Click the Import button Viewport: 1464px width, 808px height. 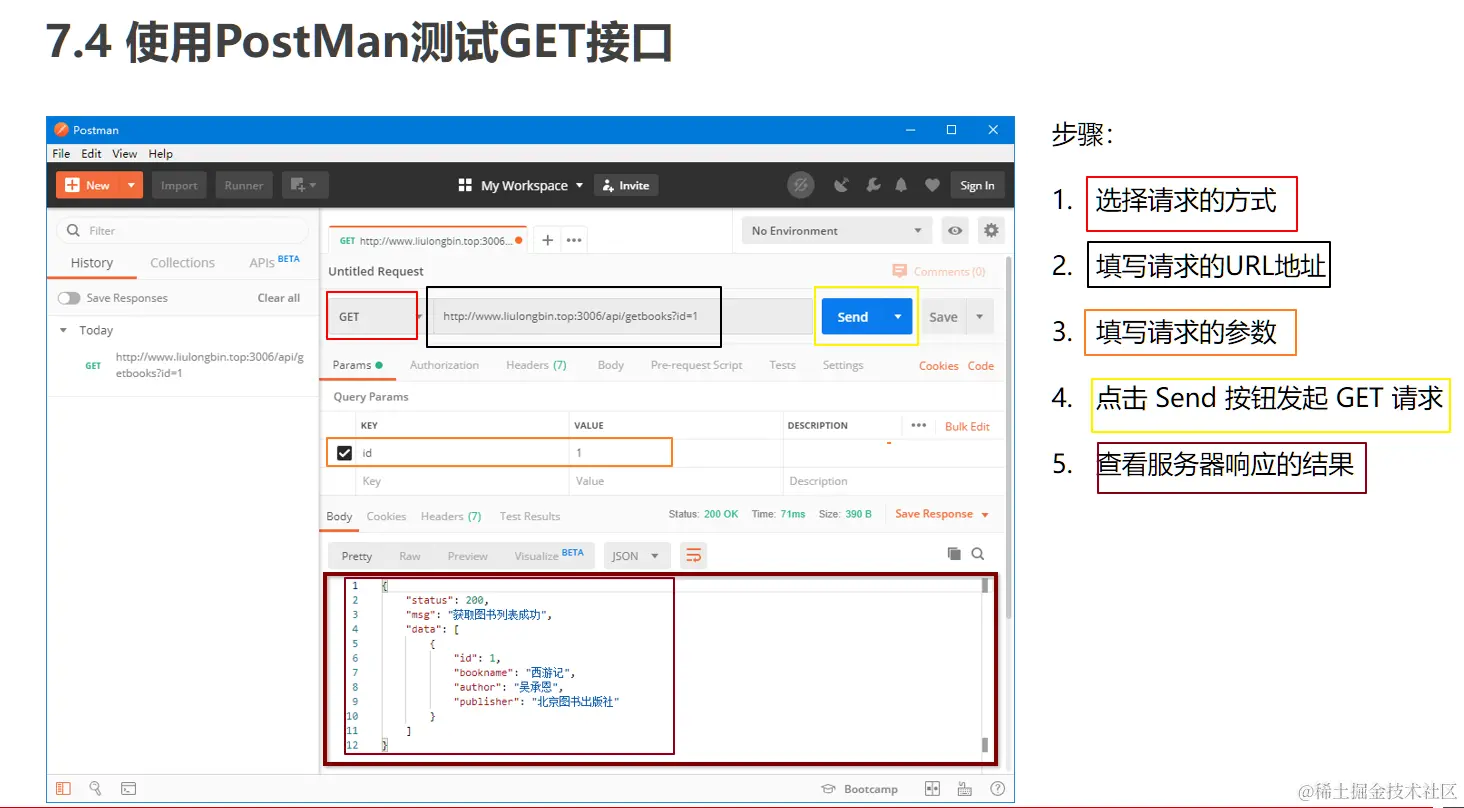tap(179, 185)
